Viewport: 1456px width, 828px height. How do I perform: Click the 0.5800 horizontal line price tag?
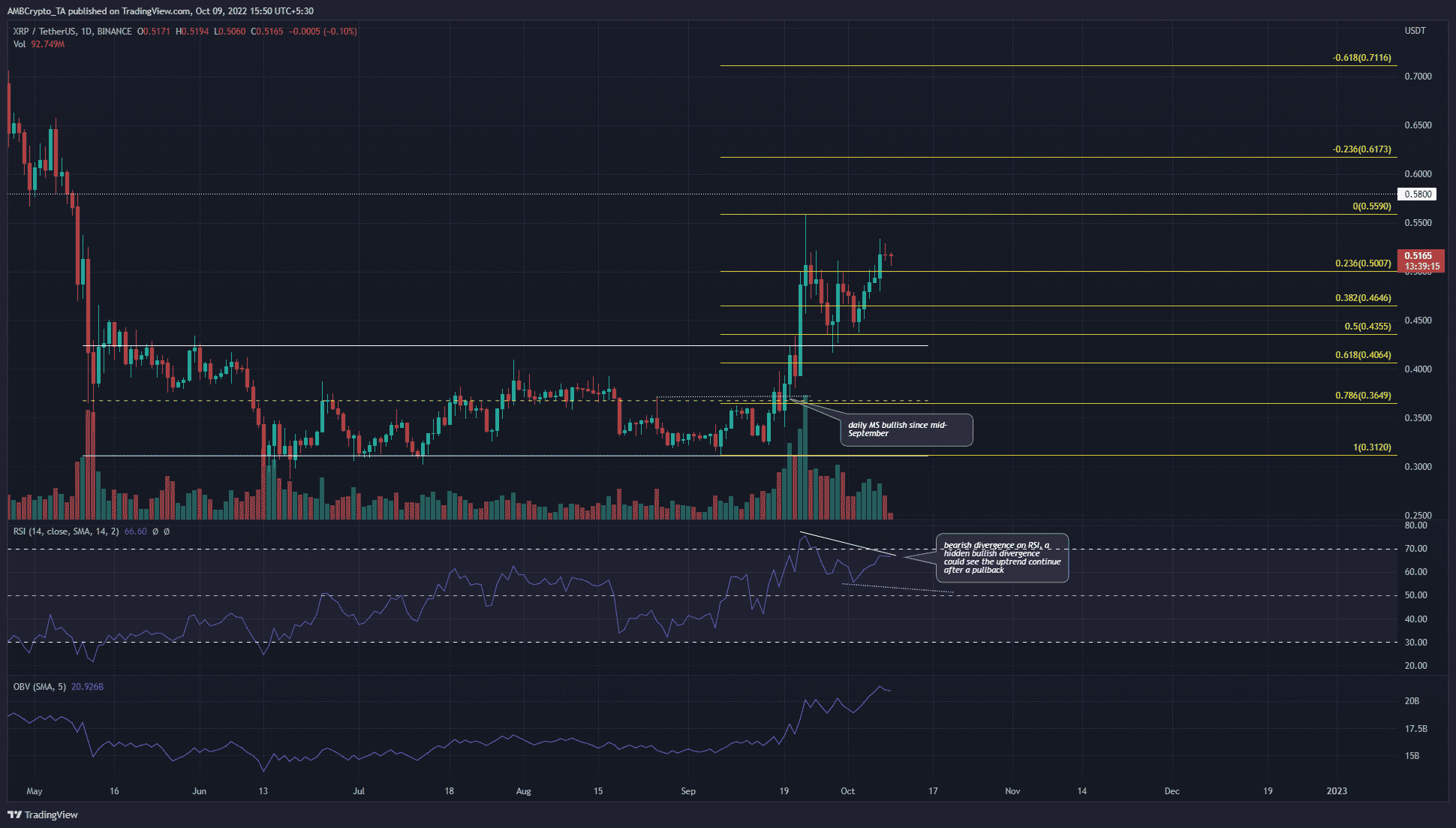(1417, 194)
